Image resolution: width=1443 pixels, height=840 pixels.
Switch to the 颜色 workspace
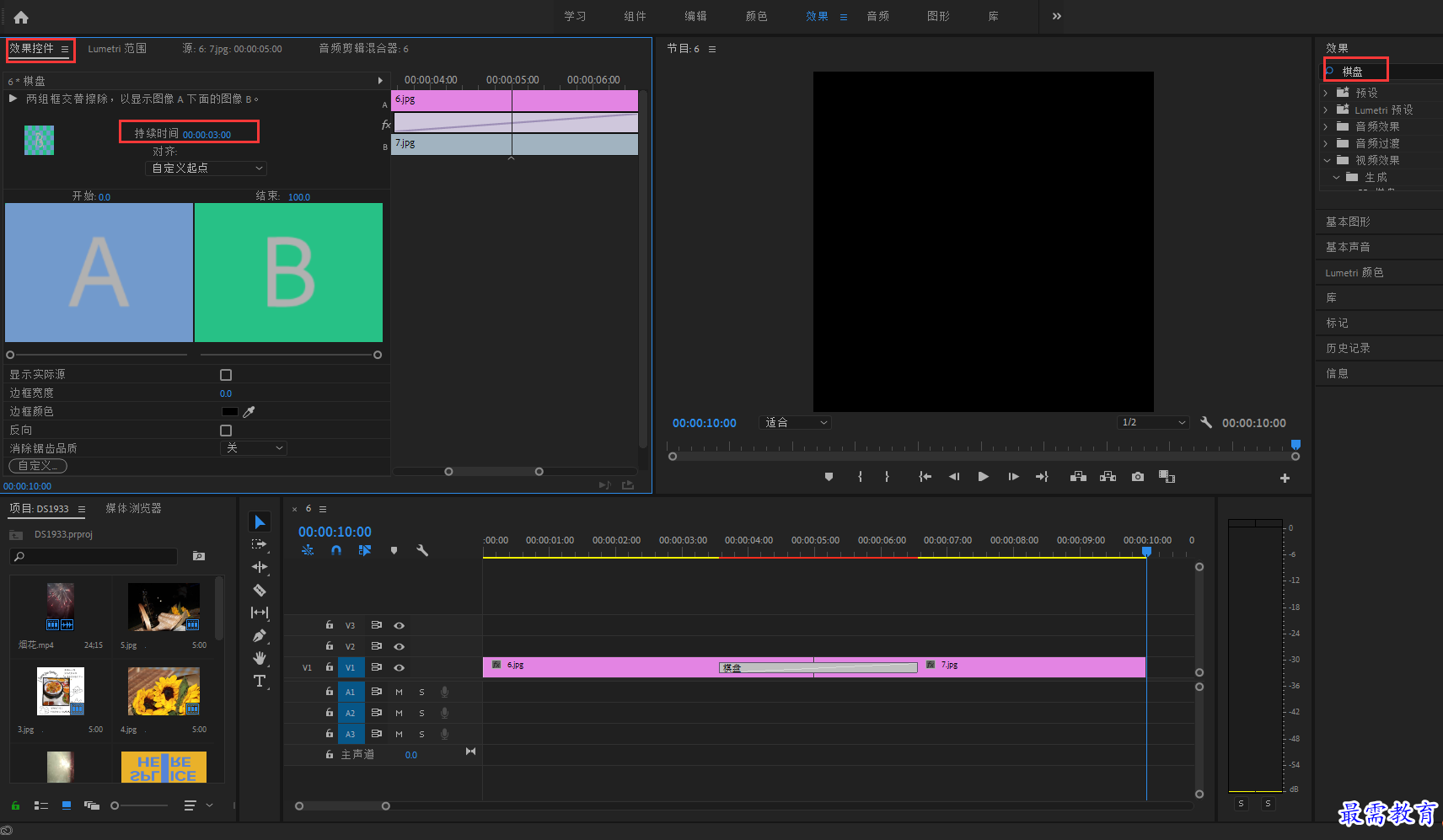(756, 16)
